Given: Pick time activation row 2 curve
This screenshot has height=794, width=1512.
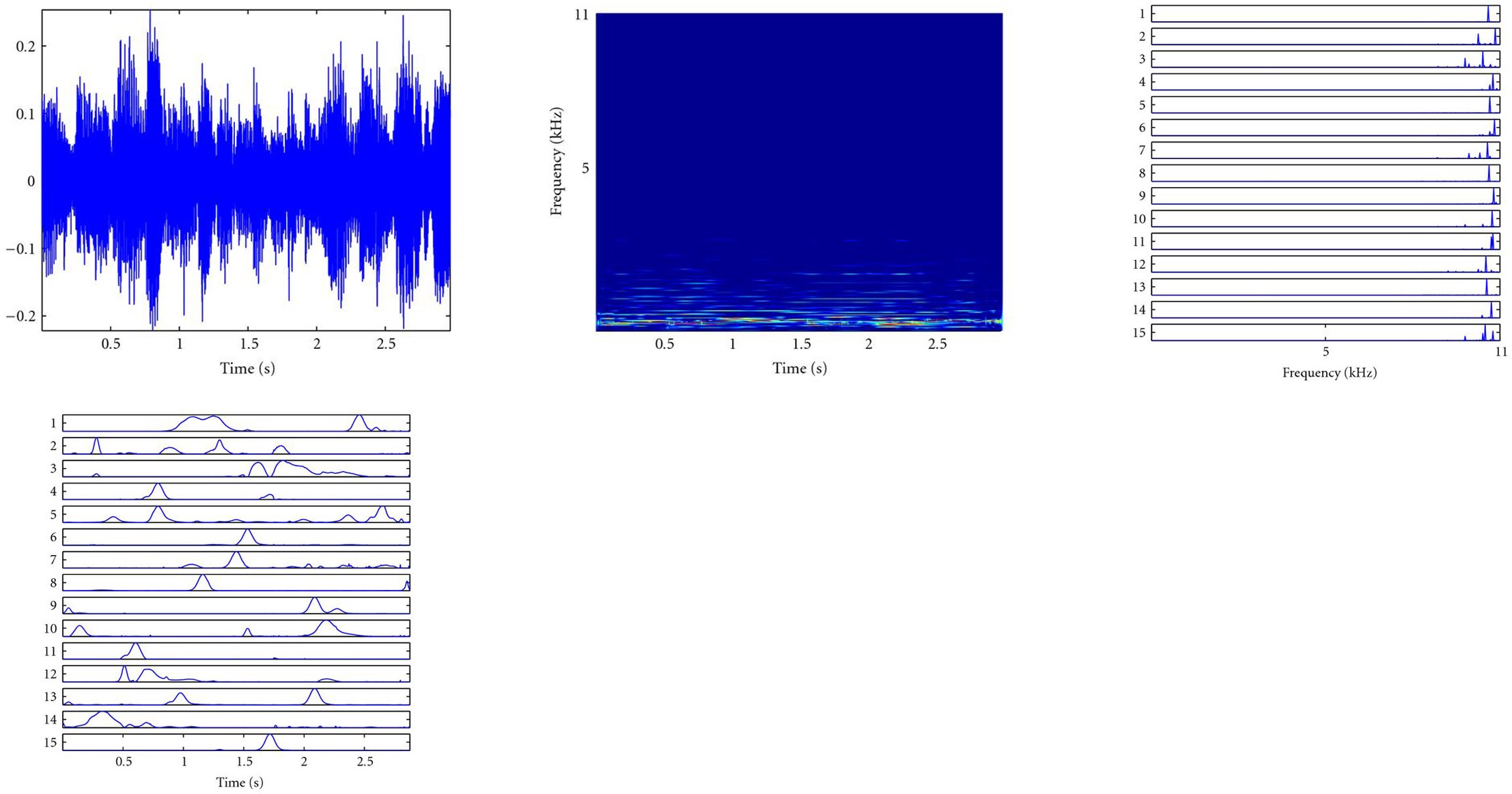Looking at the screenshot, I should click(x=236, y=446).
